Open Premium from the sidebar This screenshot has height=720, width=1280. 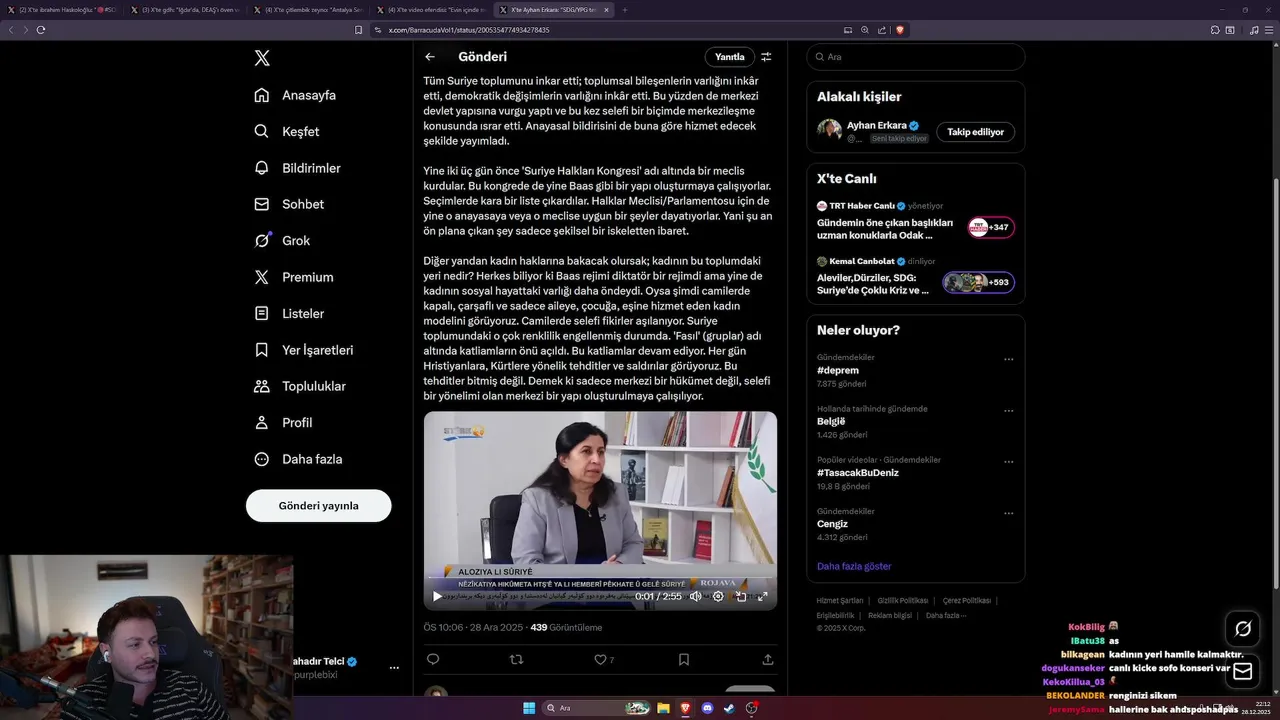(x=293, y=277)
